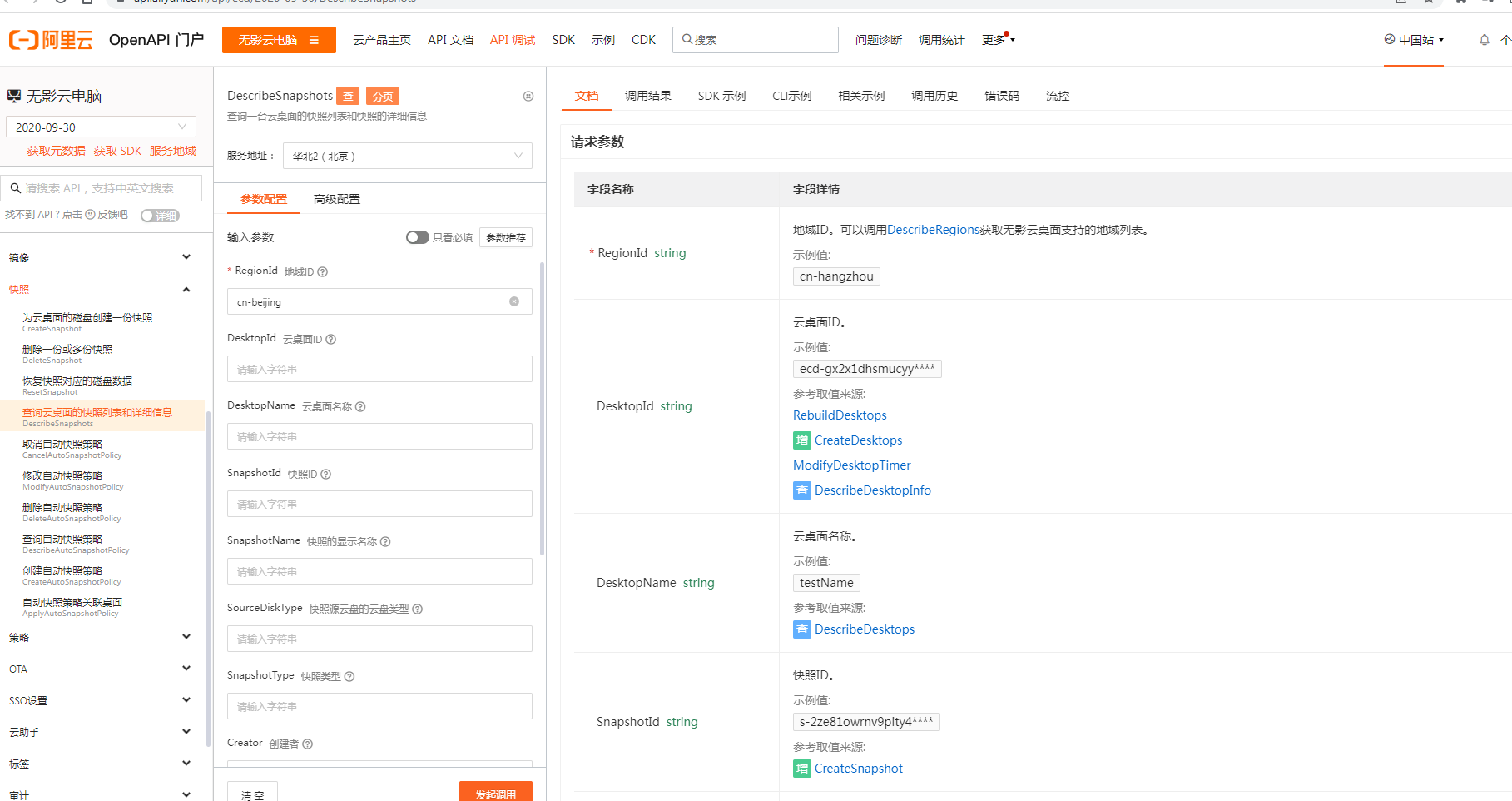Clear the cn-beijing RegionId value icon
1512x801 pixels.
514,301
